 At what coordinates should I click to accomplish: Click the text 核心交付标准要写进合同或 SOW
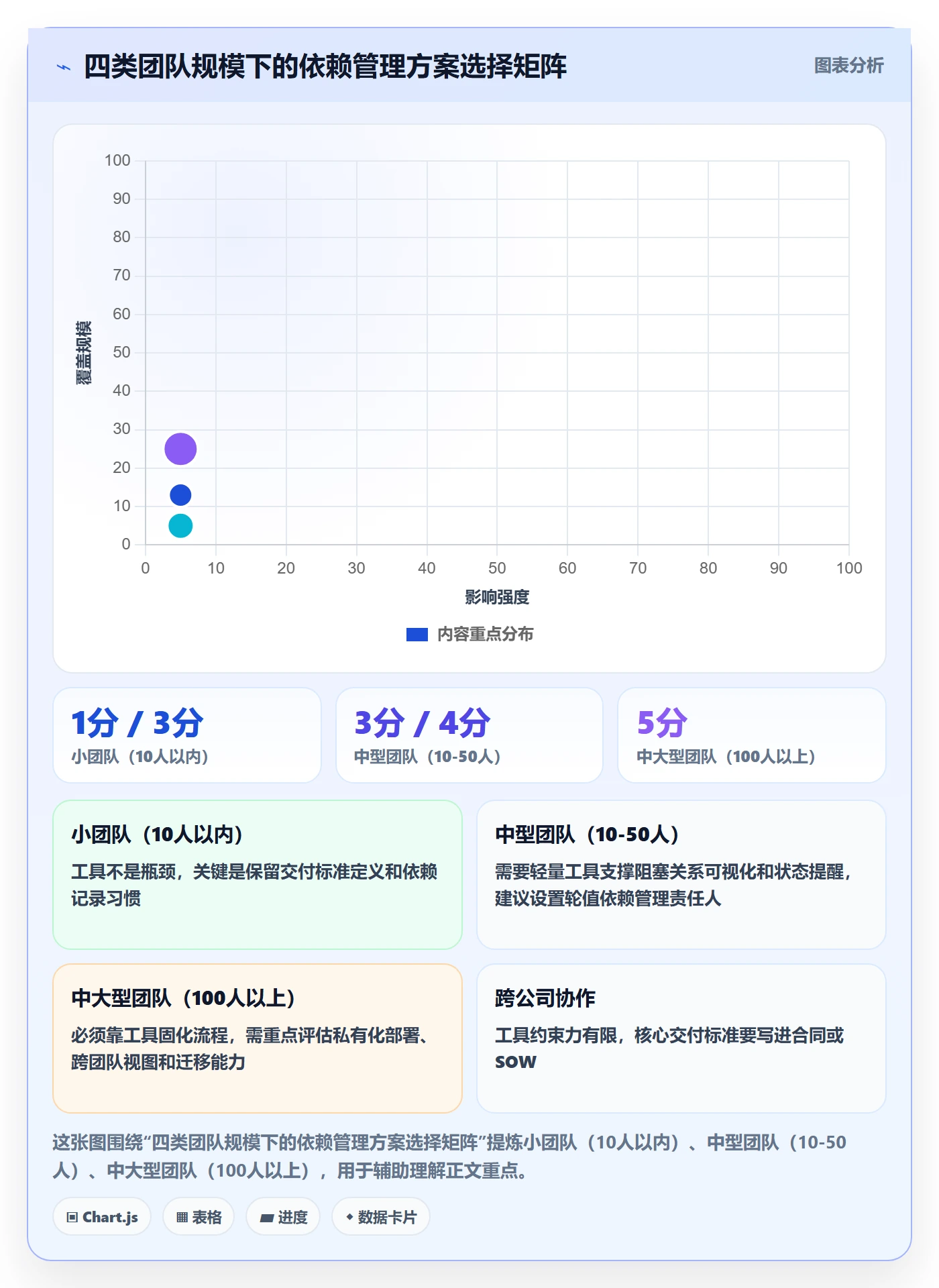pyautogui.click(x=669, y=1049)
